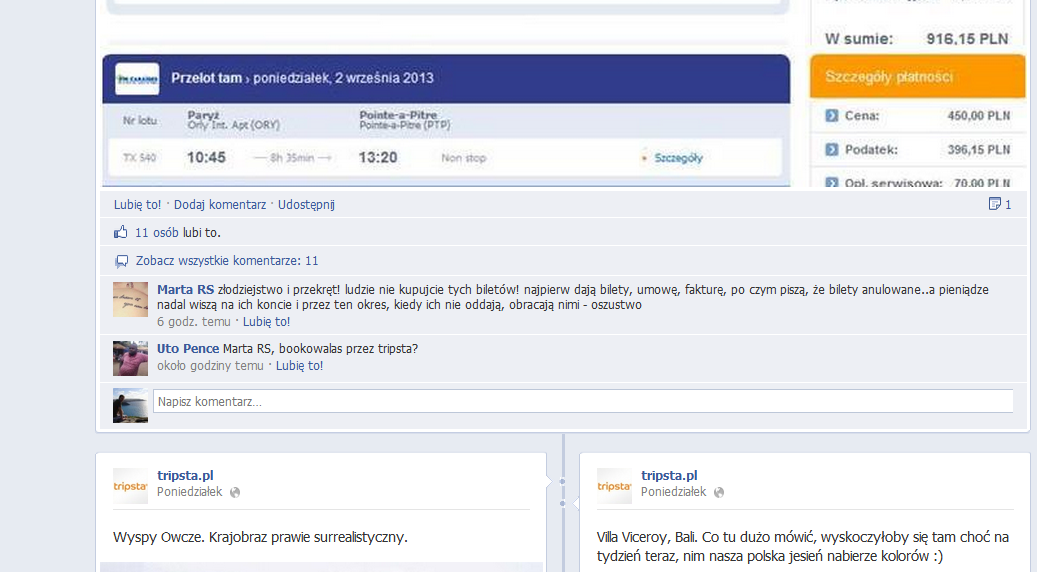
Task: Click the thumbs-up icon next to 11 osób
Action: [x=120, y=232]
